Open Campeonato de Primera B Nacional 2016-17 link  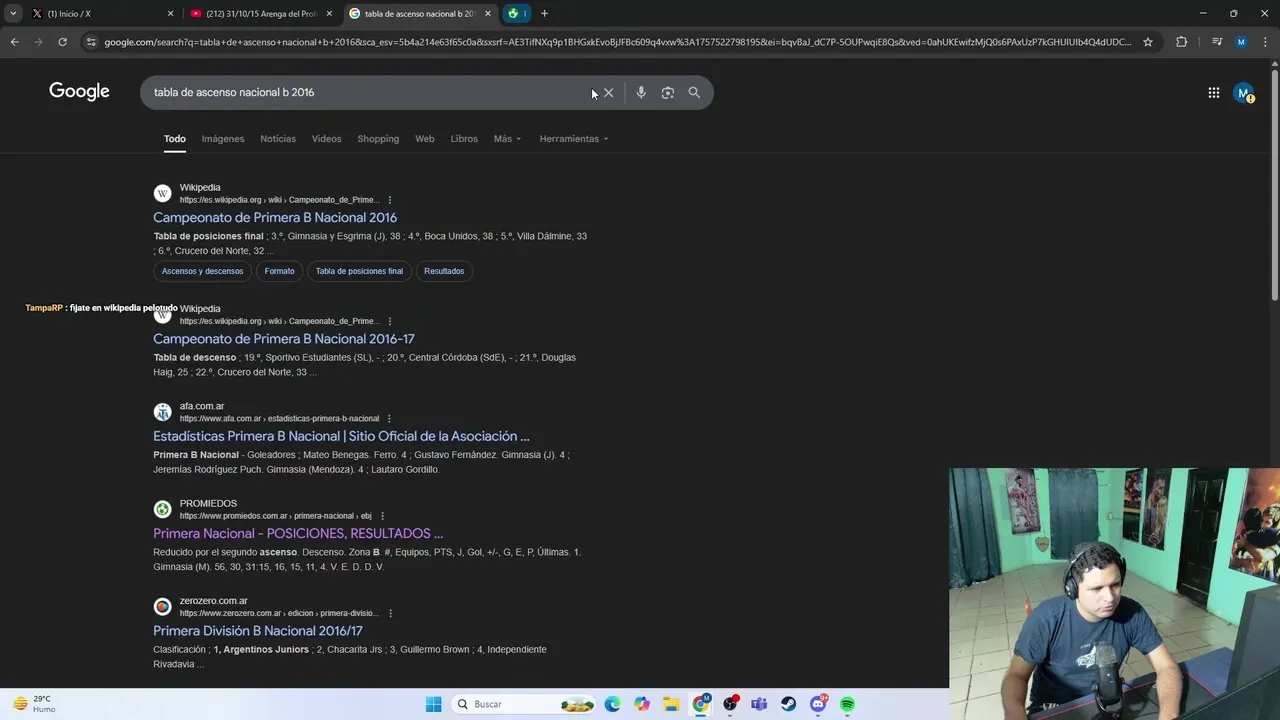click(284, 339)
